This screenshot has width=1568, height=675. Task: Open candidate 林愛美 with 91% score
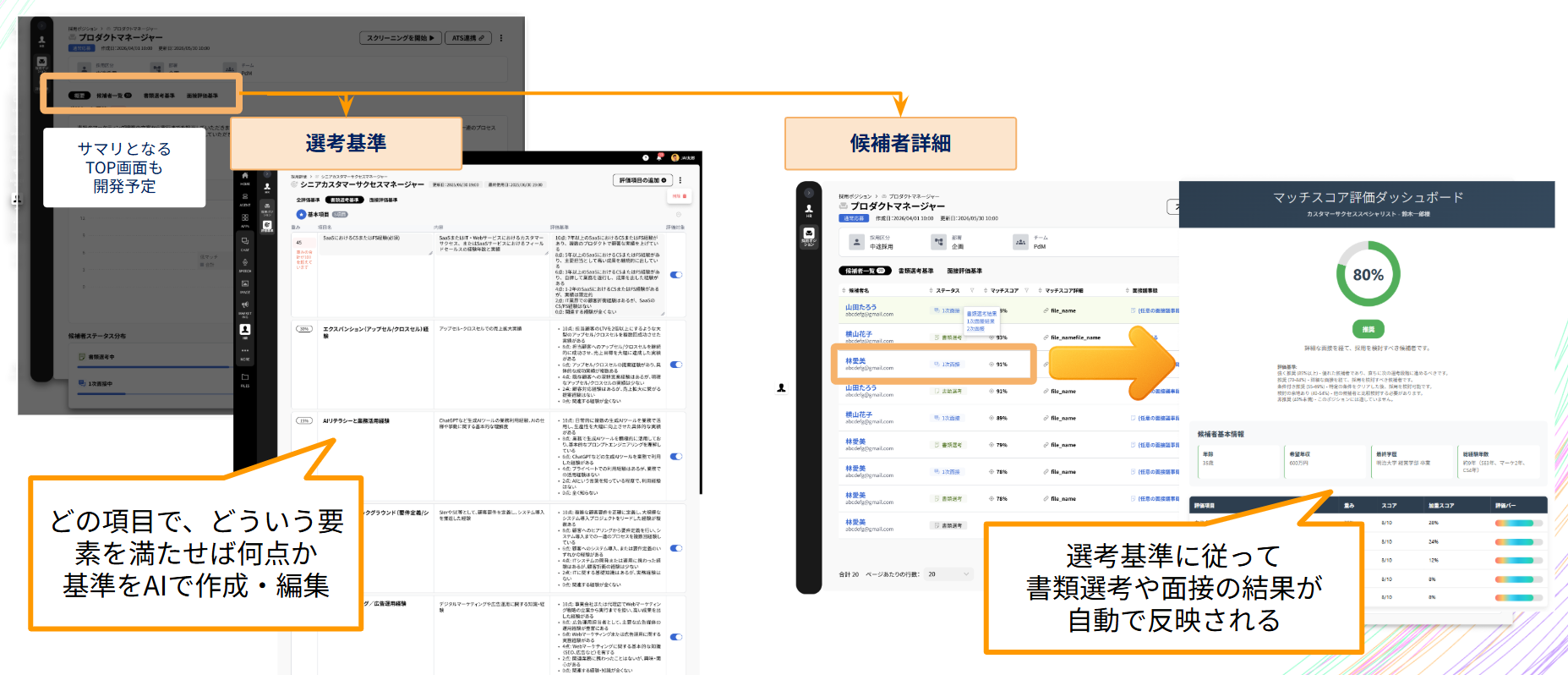click(855, 360)
